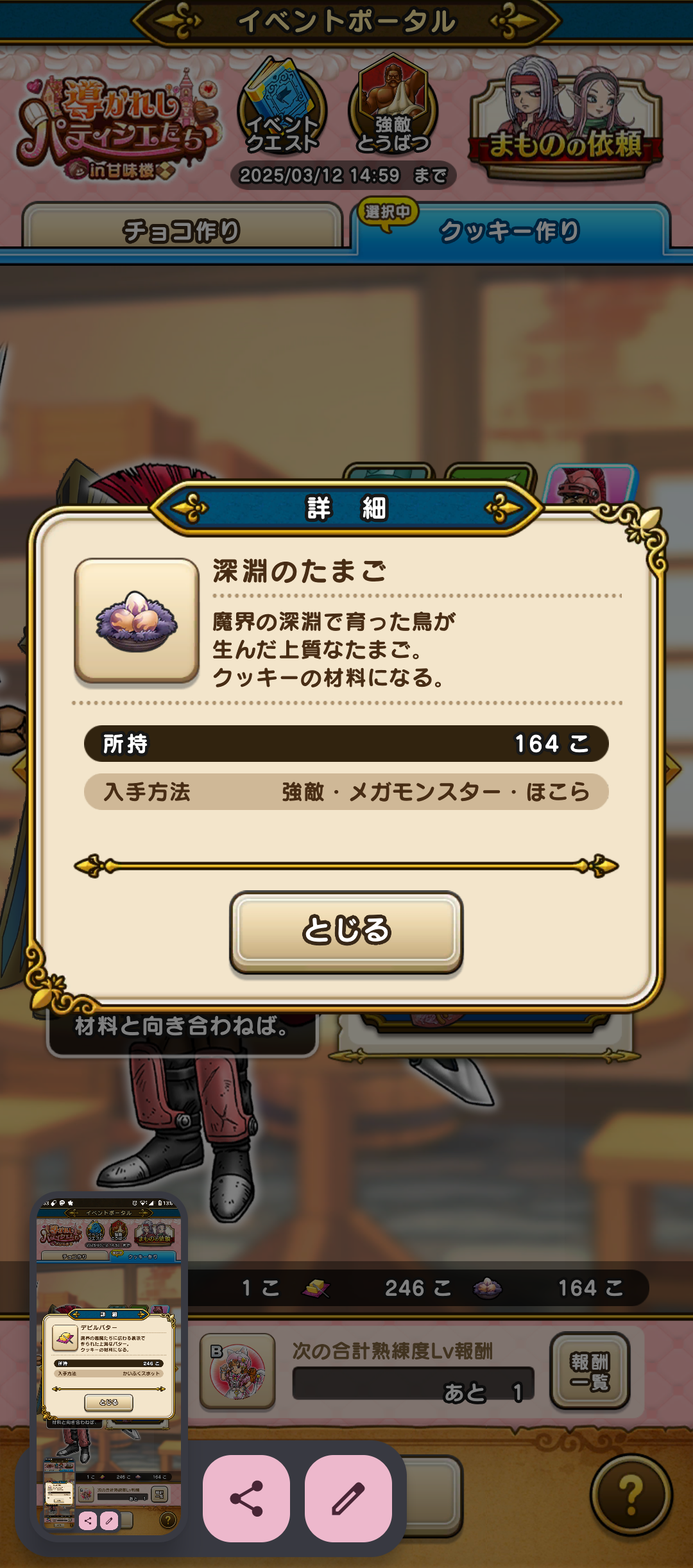This screenshot has width=693, height=1568.
Task: Open the 強敵とうばつ icon
Action: [x=393, y=107]
